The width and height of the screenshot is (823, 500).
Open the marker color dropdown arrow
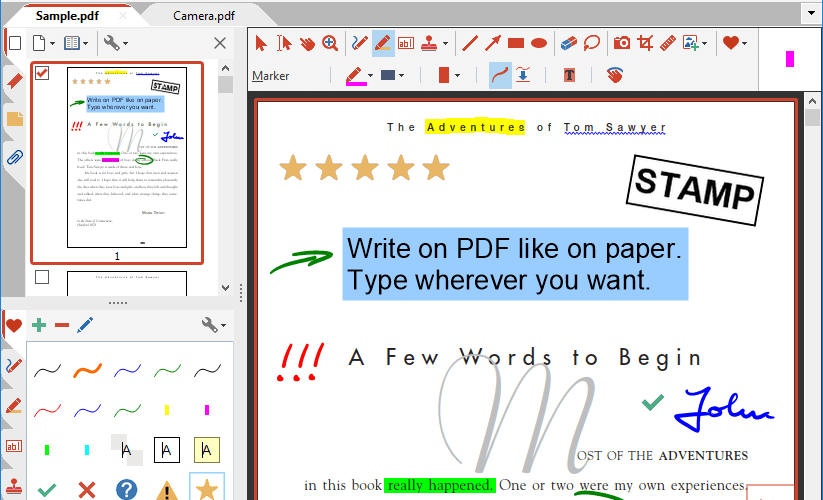[371, 76]
